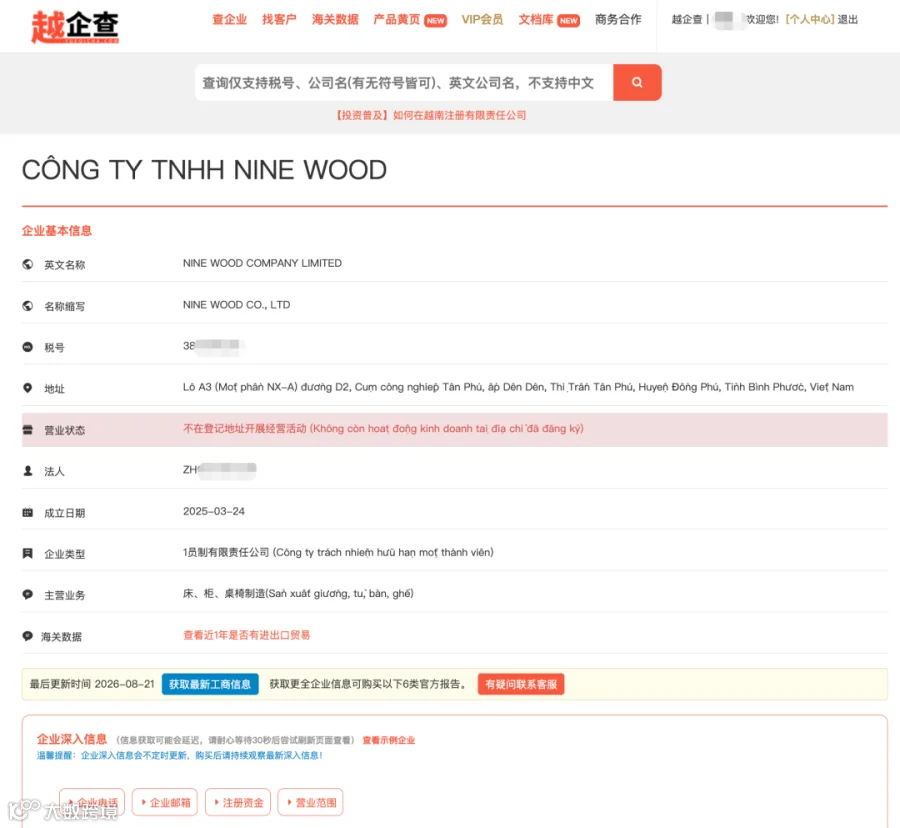
Task: Click the 不在登记地址开展经营活动 status text
Action: (383, 429)
